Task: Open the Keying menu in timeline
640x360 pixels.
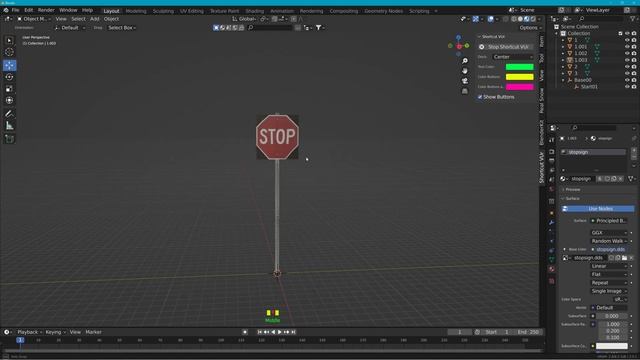Action: [55, 332]
